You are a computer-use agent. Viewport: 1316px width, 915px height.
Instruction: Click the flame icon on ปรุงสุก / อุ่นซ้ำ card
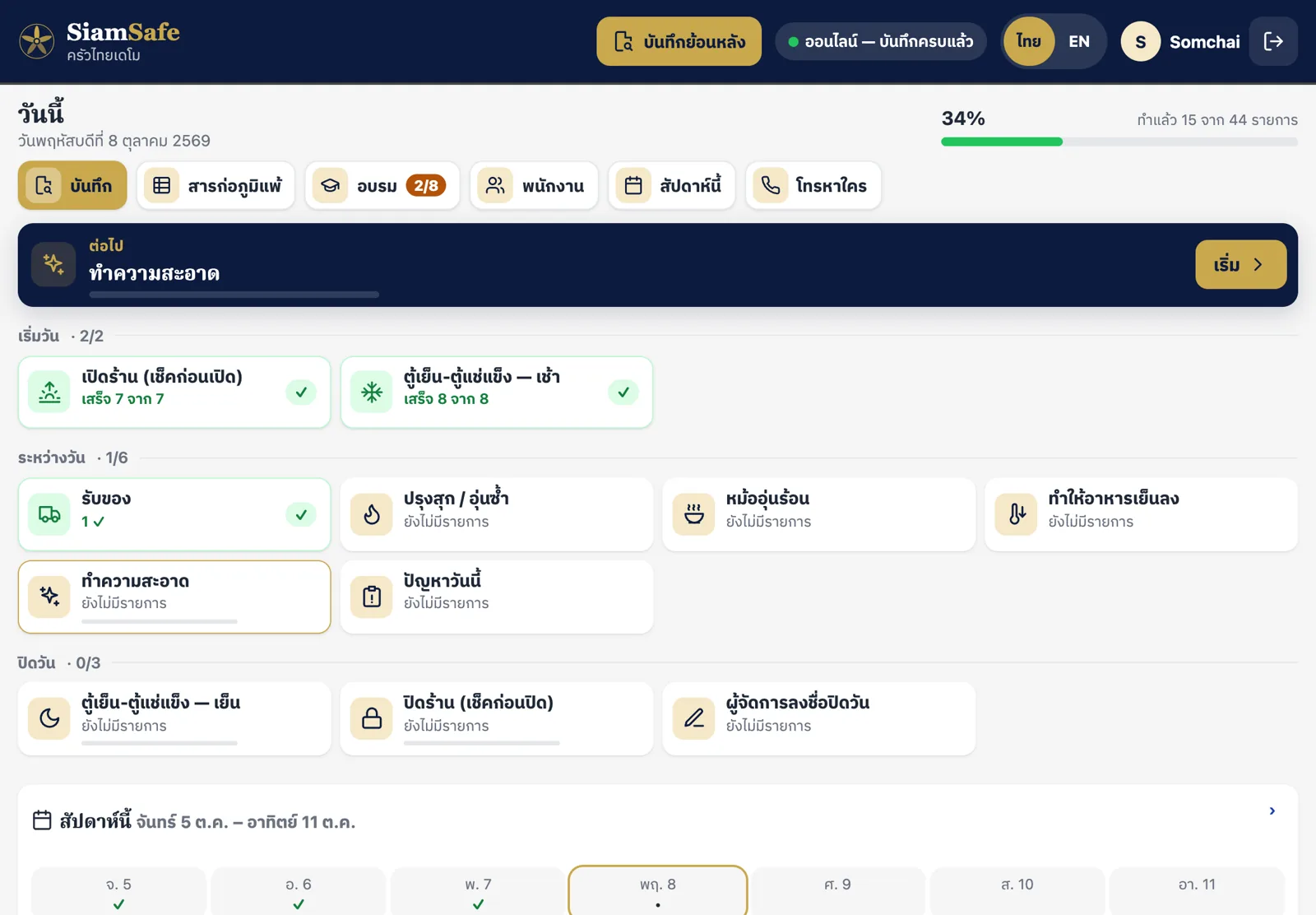click(x=372, y=514)
